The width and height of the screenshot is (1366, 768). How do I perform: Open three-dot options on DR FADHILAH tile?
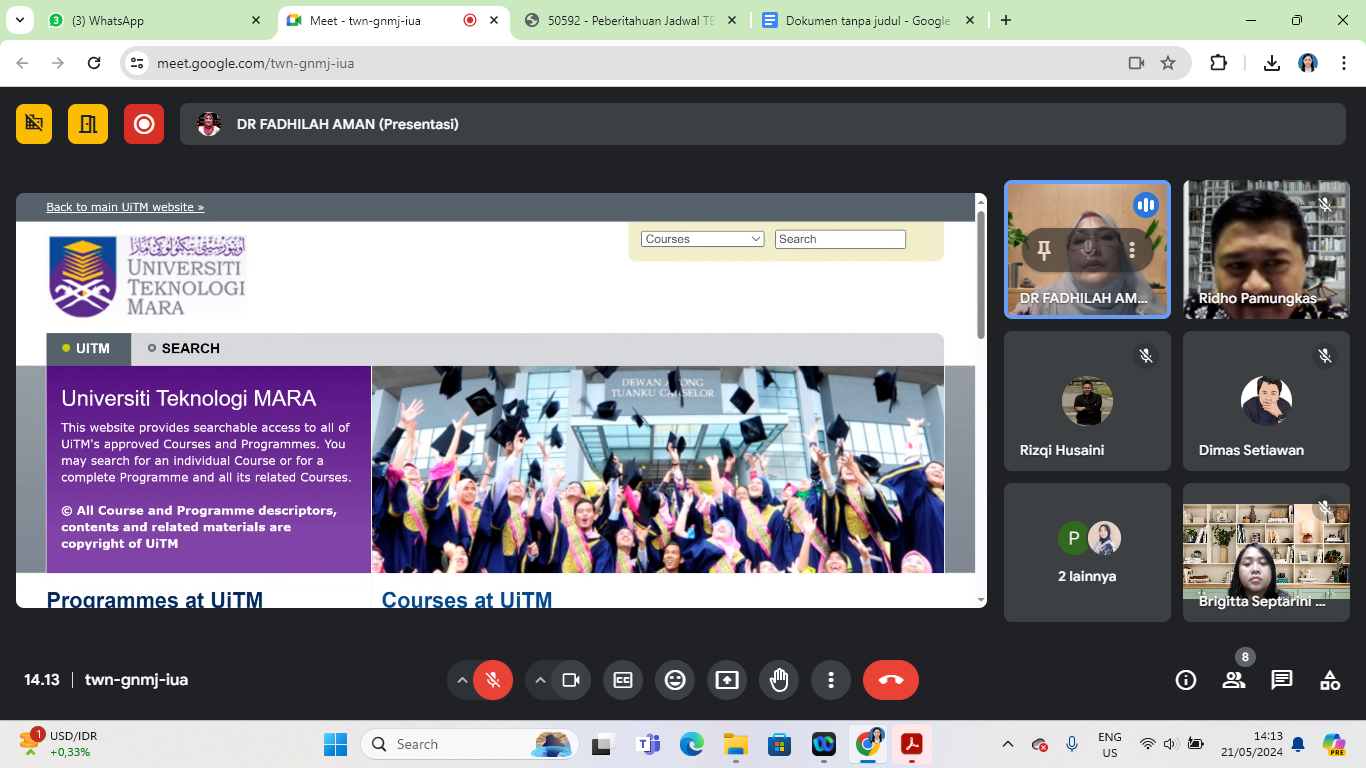1132,249
